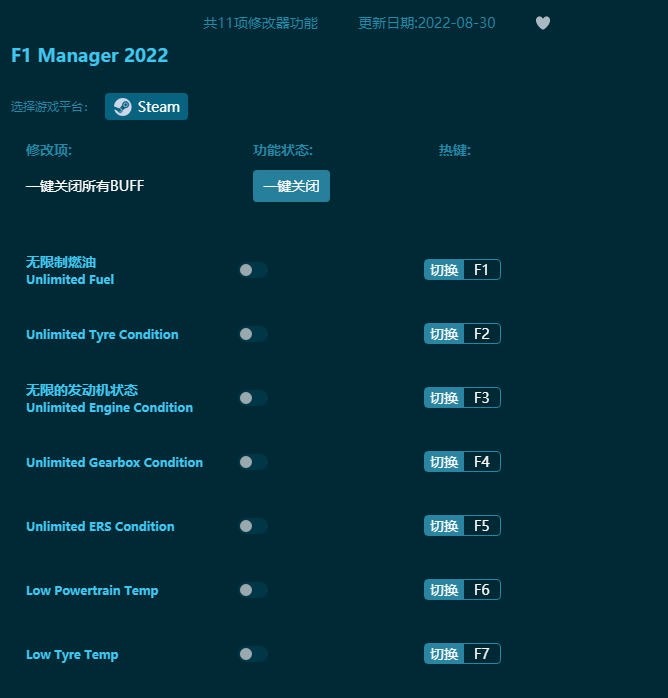
Task: Click the 切换 button for F1 hotkey
Action: point(444,270)
